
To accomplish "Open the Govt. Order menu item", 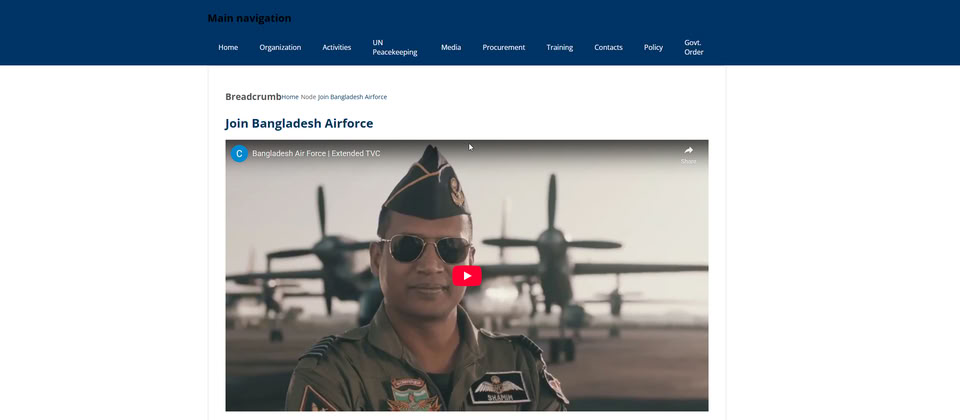I will coord(693,47).
